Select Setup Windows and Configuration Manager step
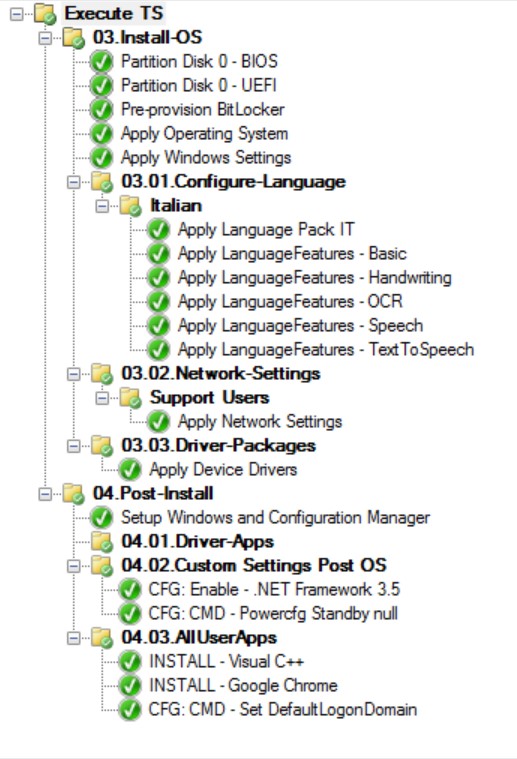The height and width of the screenshot is (759, 517). click(x=275, y=517)
